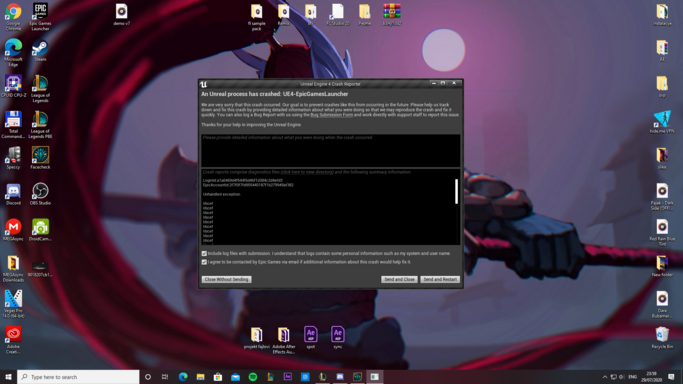The width and height of the screenshot is (683, 384).
Task: Select Discord desktop icon
Action: click(13, 194)
